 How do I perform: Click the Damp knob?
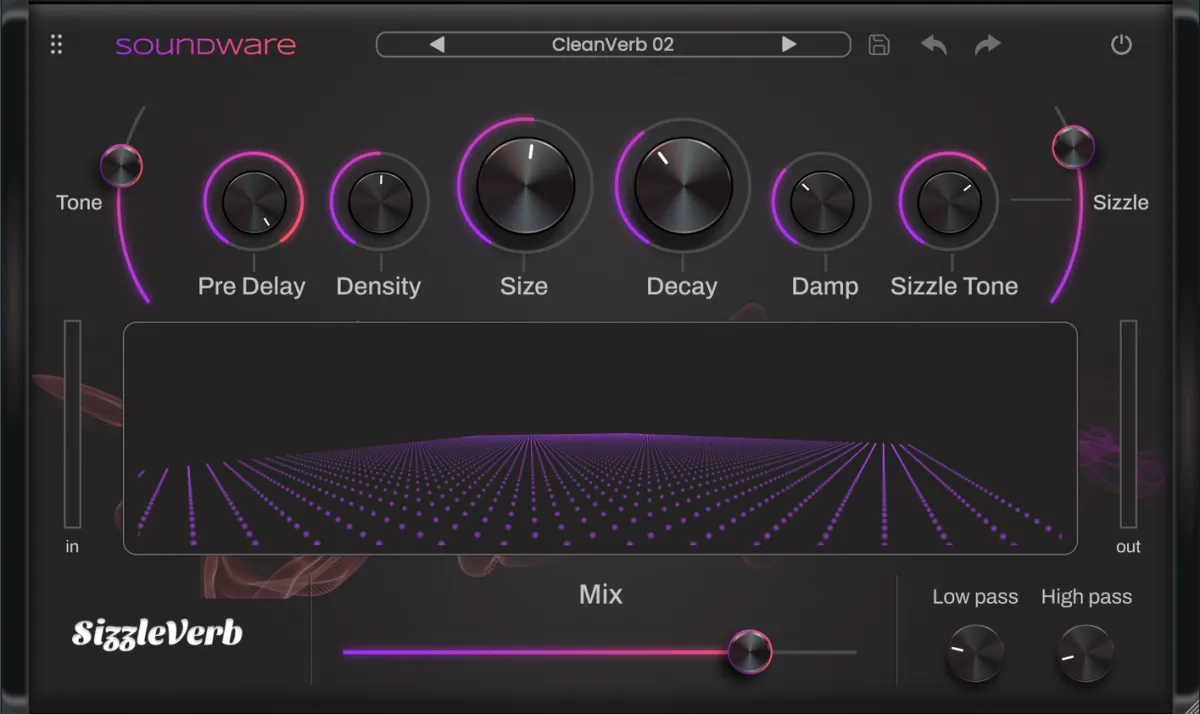822,203
